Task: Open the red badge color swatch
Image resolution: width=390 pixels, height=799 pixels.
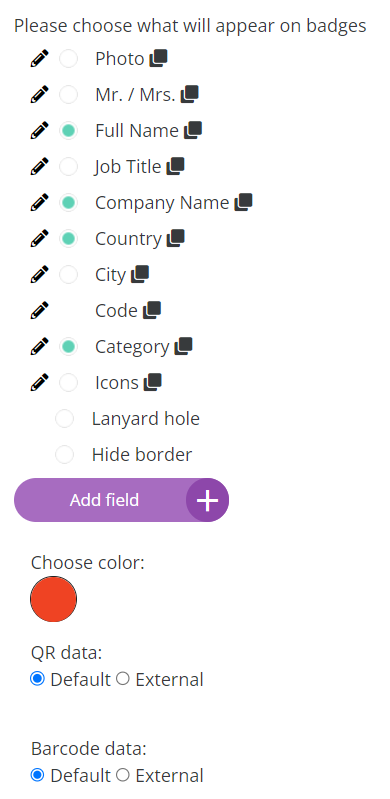Action: [54, 599]
